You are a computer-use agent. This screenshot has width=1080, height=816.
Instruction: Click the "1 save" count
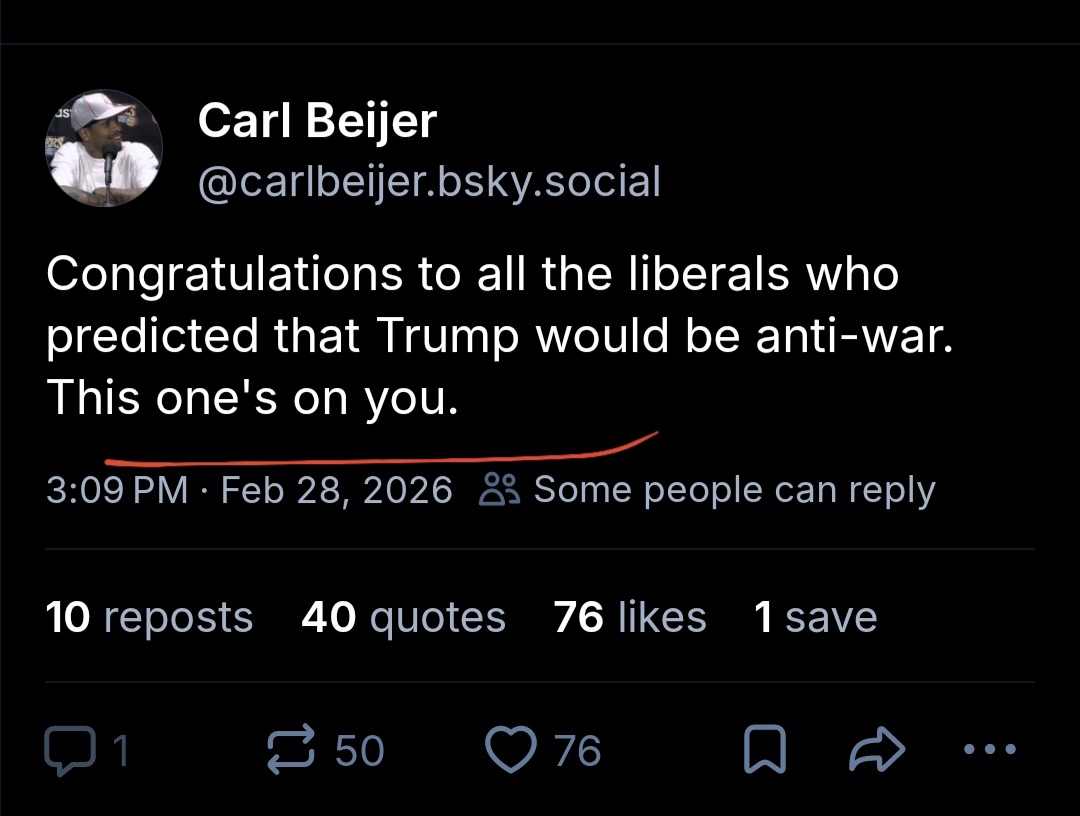815,617
